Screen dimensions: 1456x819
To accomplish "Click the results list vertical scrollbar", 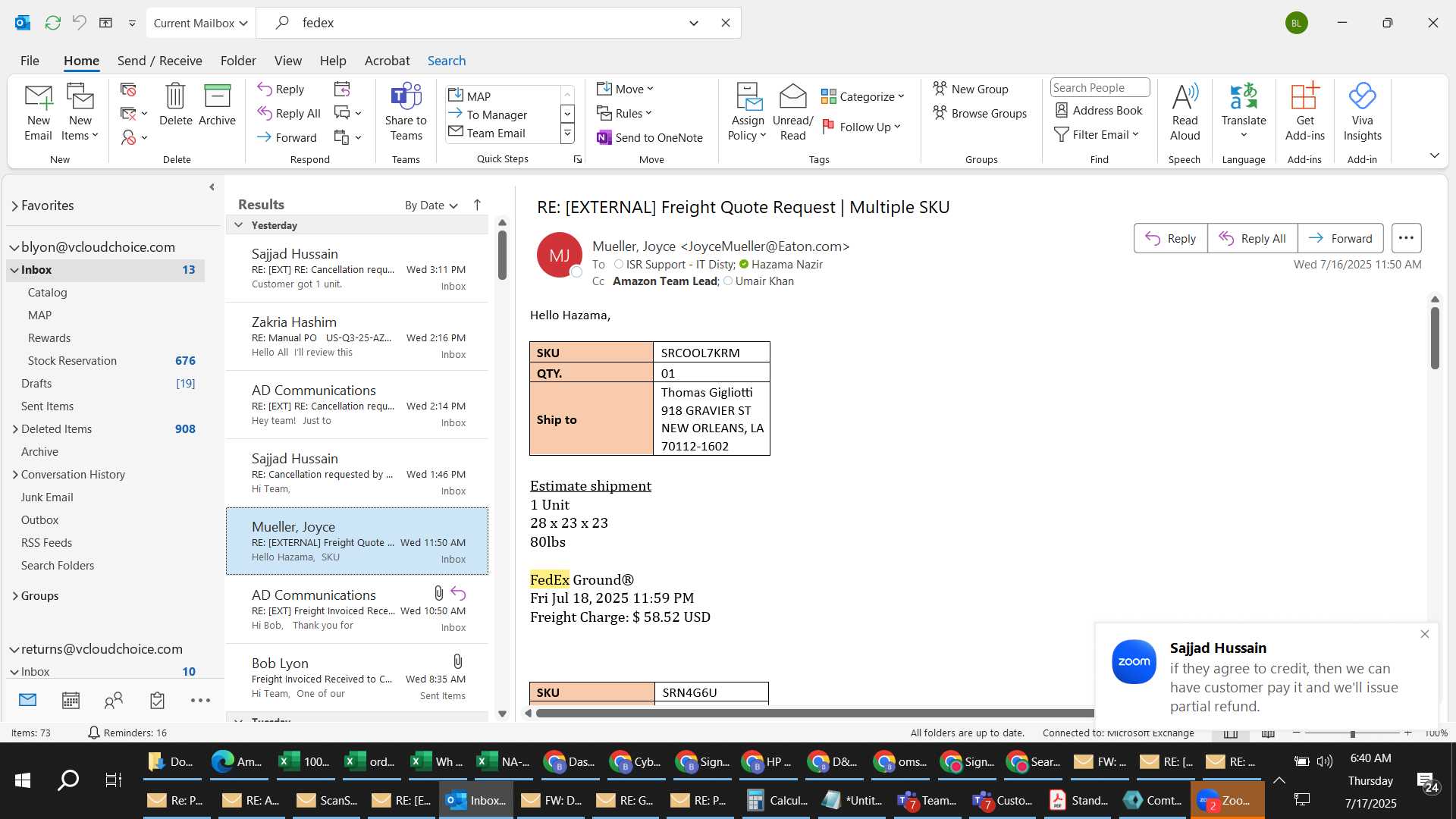I will (x=502, y=254).
